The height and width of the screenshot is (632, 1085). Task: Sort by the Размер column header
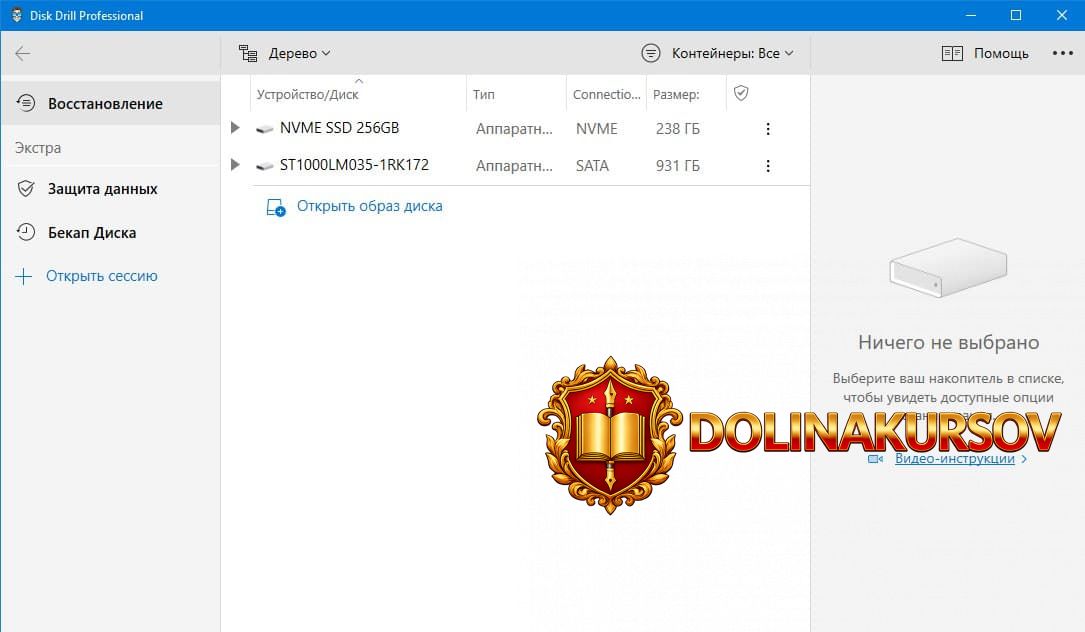(675, 95)
